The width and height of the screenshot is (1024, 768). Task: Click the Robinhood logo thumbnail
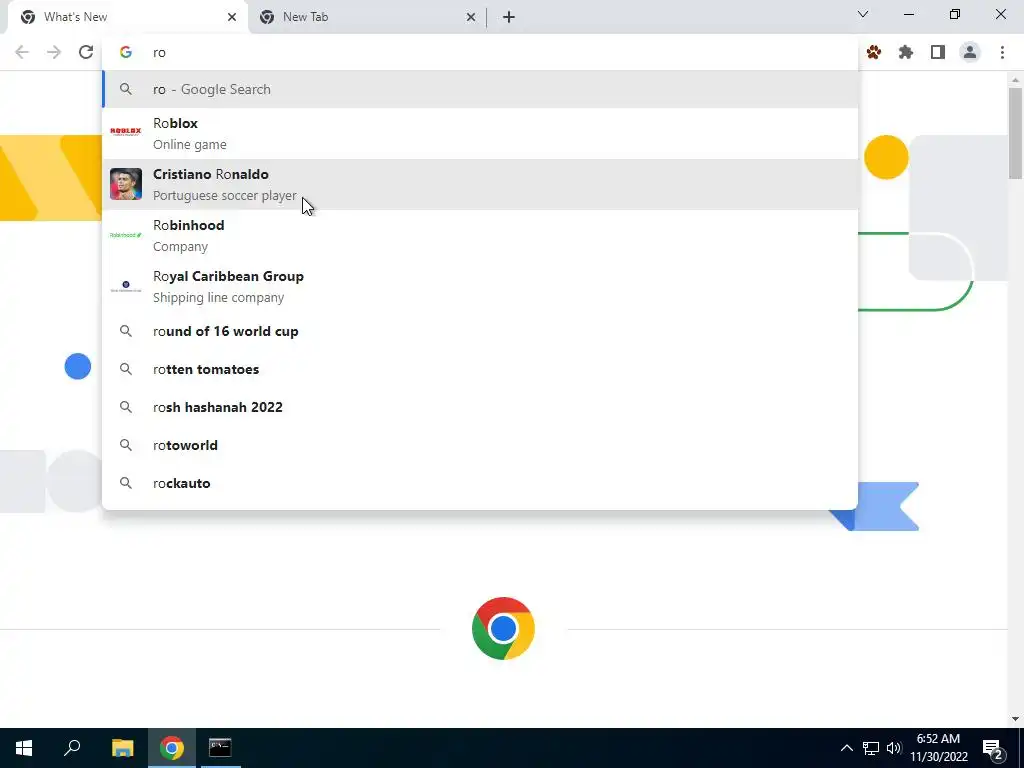125,235
